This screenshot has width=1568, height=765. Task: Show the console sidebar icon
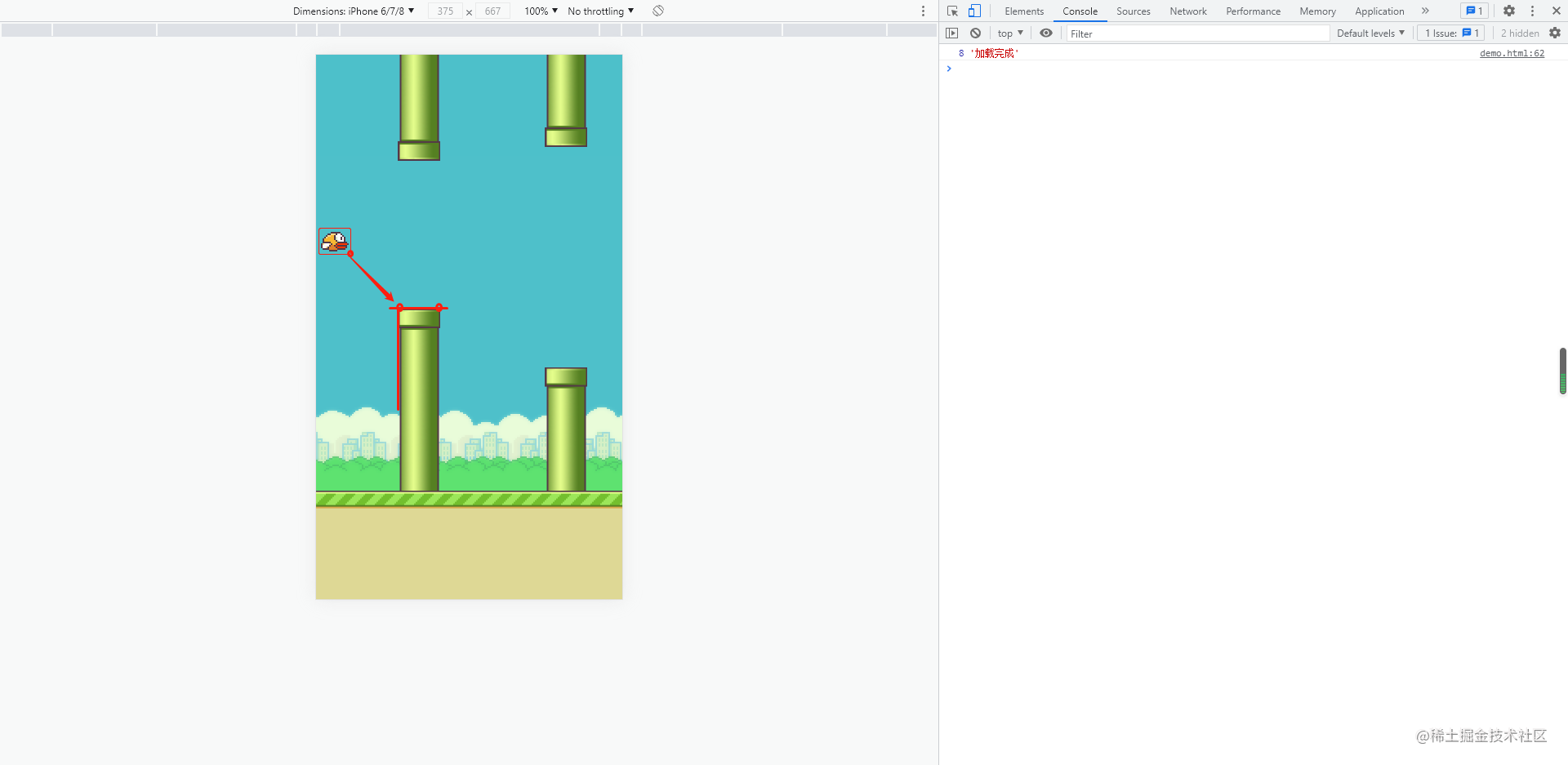click(x=951, y=33)
